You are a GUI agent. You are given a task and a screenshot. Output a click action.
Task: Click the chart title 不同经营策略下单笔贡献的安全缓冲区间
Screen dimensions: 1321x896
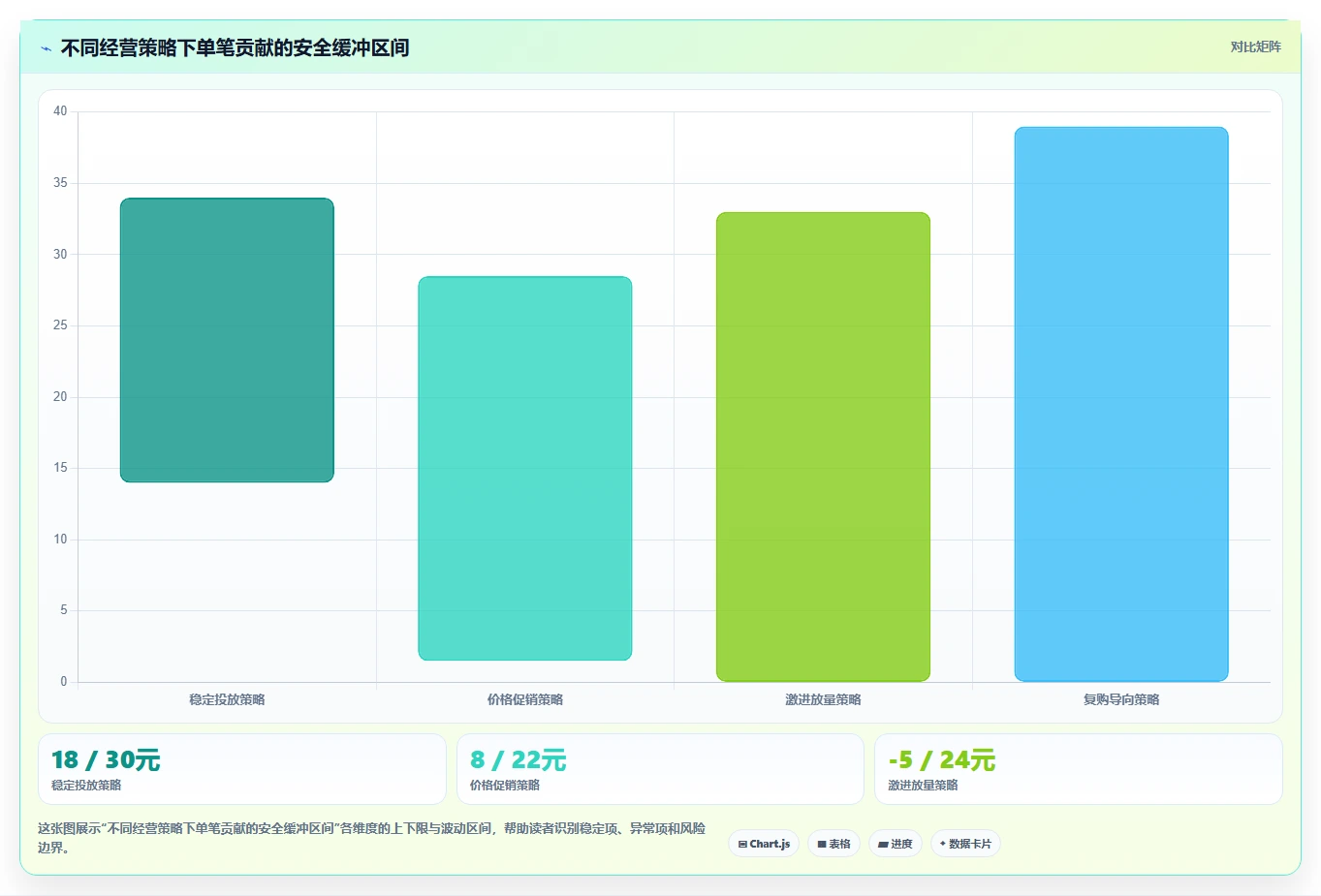(235, 47)
